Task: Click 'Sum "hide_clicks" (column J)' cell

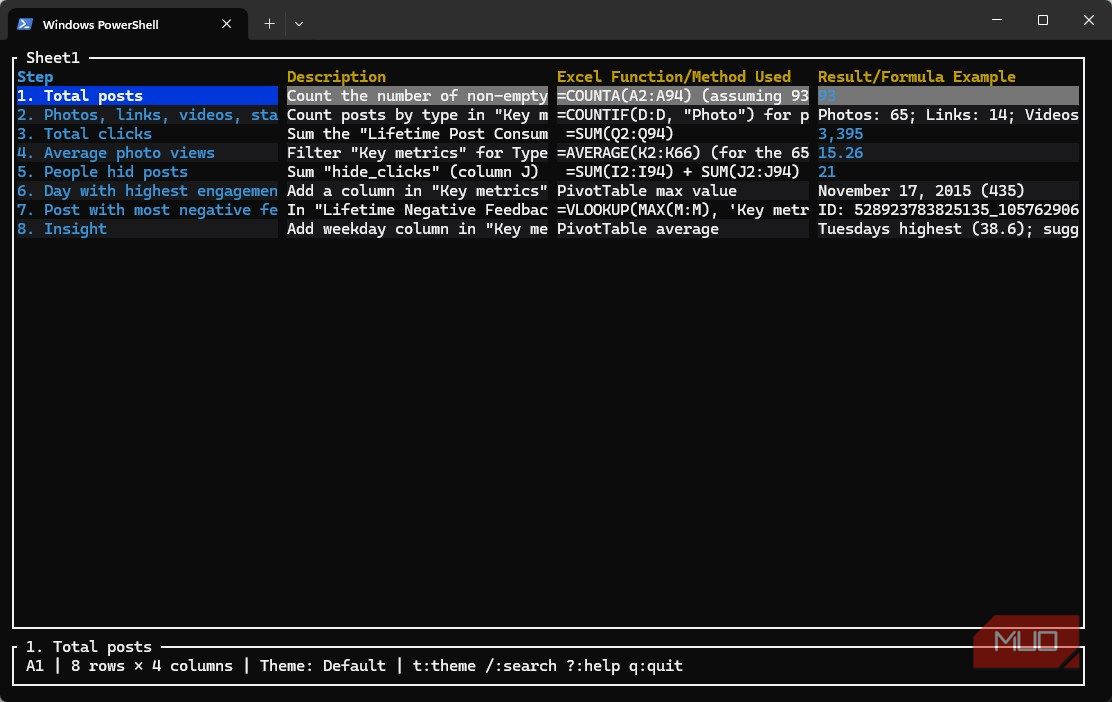Action: point(417,172)
